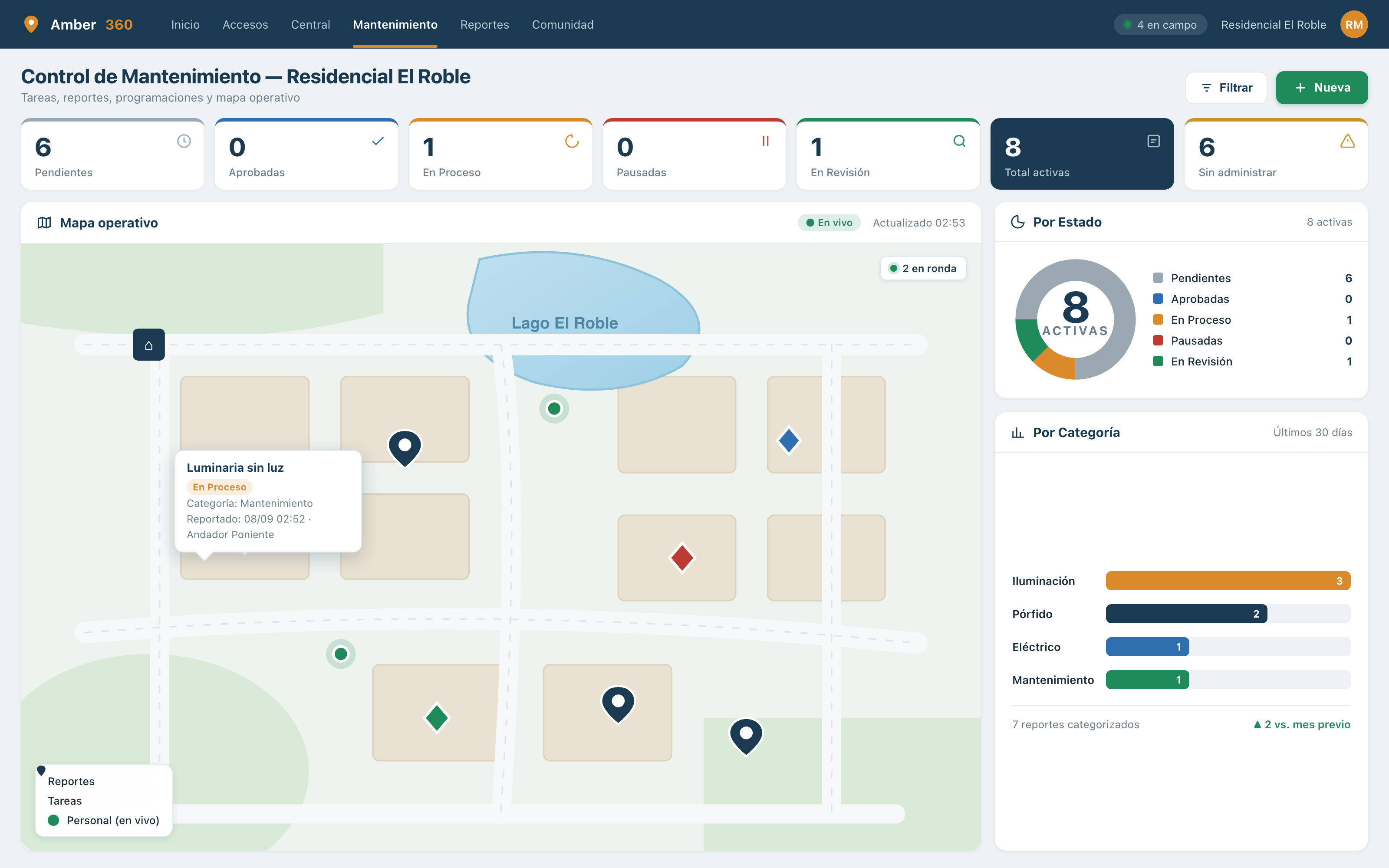Click the green staff dot below Lago El Roble
Screen dimensions: 1389x868
pos(554,409)
